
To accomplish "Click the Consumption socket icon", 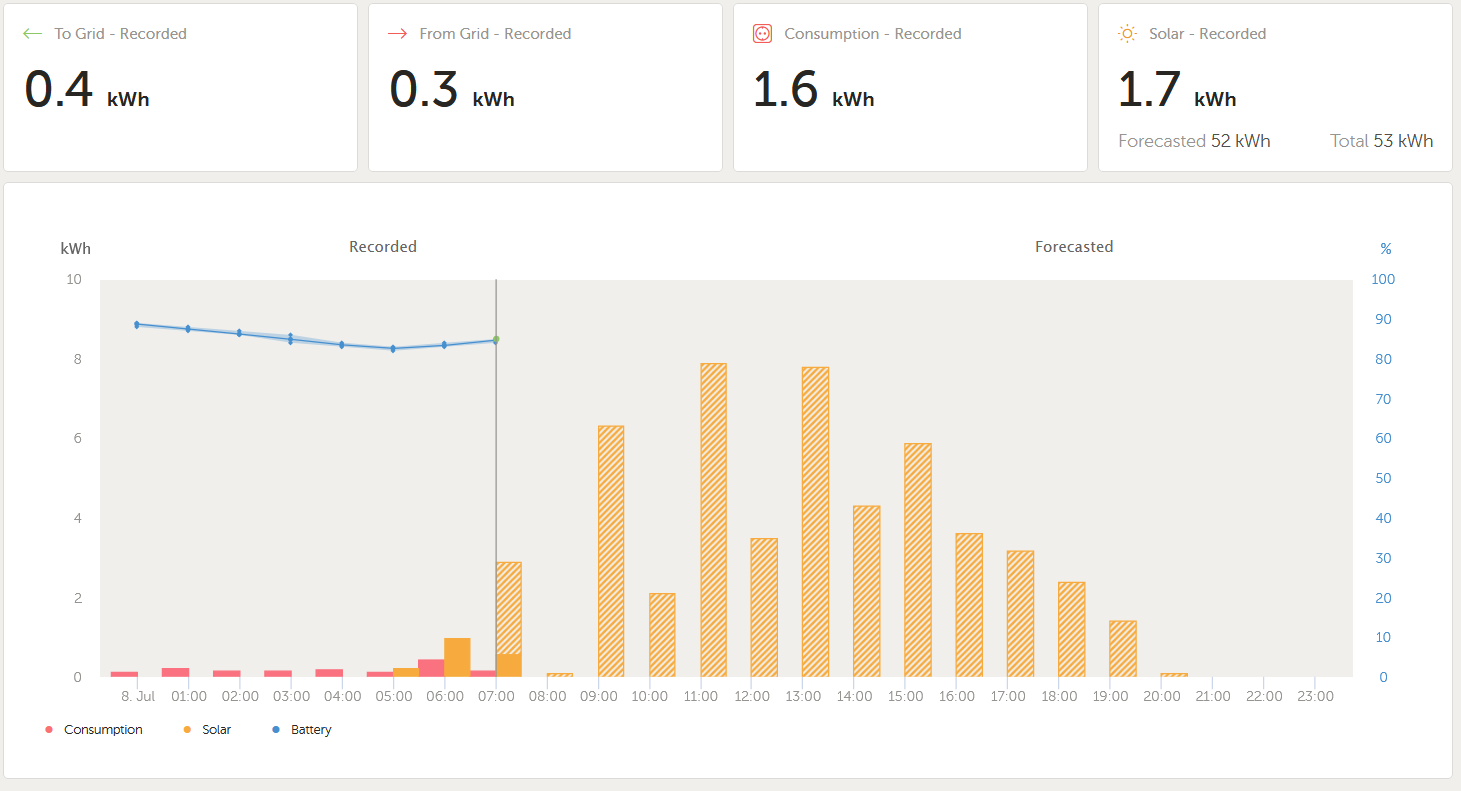I will coord(762,34).
